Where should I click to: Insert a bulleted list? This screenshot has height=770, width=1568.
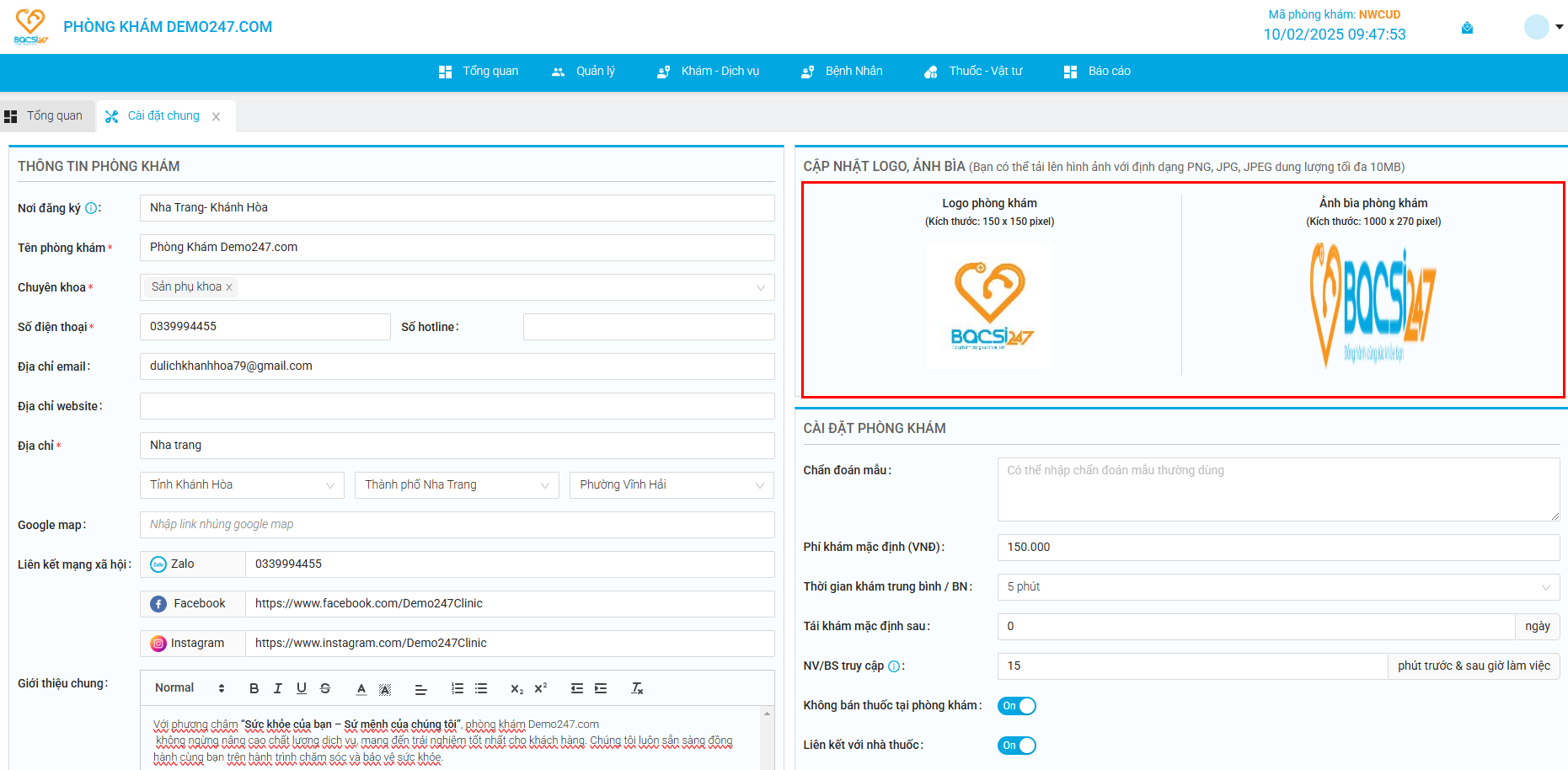[481, 688]
